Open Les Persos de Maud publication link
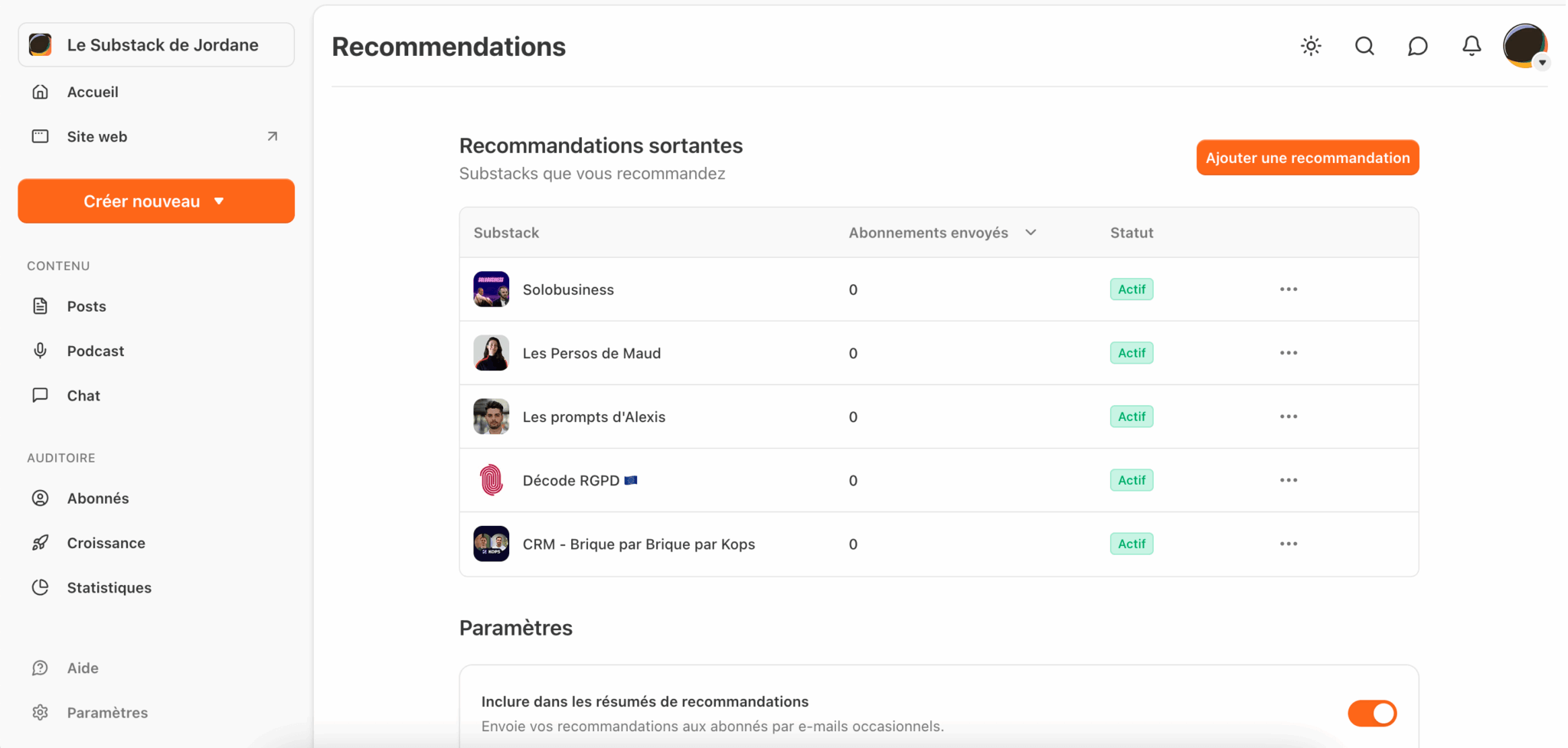The height and width of the screenshot is (748, 1568). tap(591, 353)
